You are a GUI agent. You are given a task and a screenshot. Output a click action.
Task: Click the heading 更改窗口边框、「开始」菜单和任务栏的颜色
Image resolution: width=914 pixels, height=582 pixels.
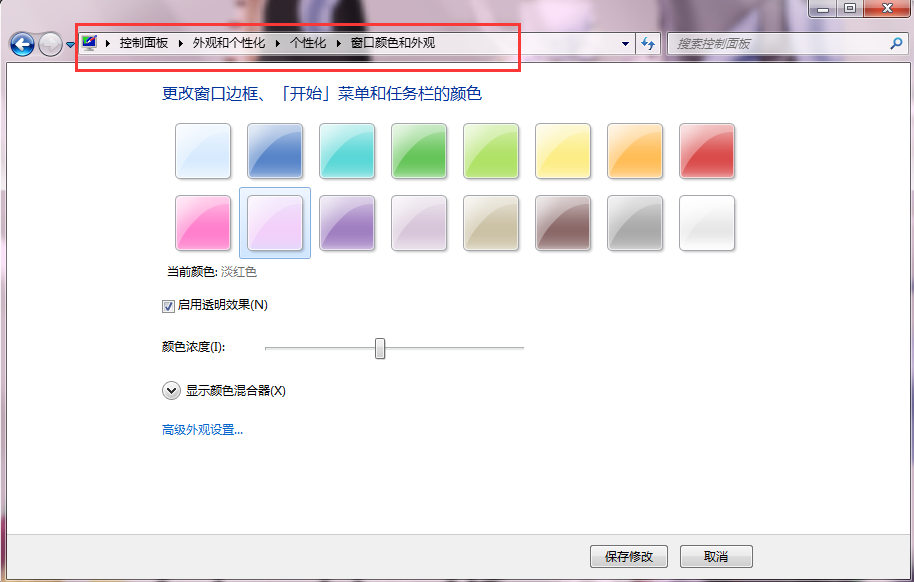(322, 93)
